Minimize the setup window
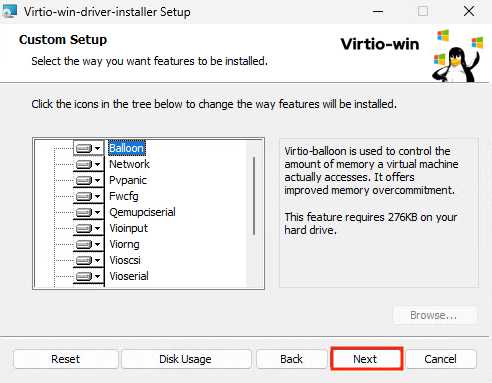492x383 pixels. click(378, 12)
